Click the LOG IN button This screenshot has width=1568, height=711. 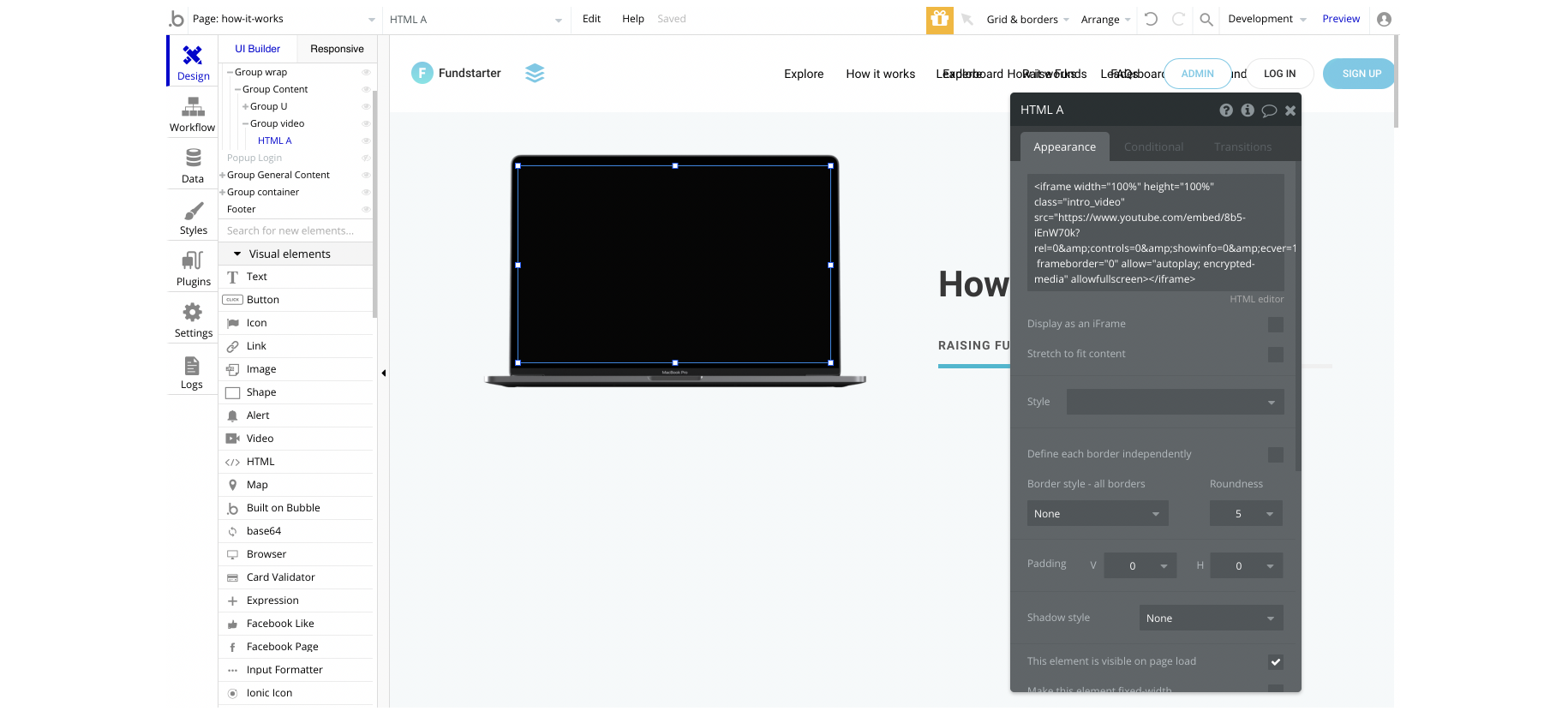tap(1279, 74)
